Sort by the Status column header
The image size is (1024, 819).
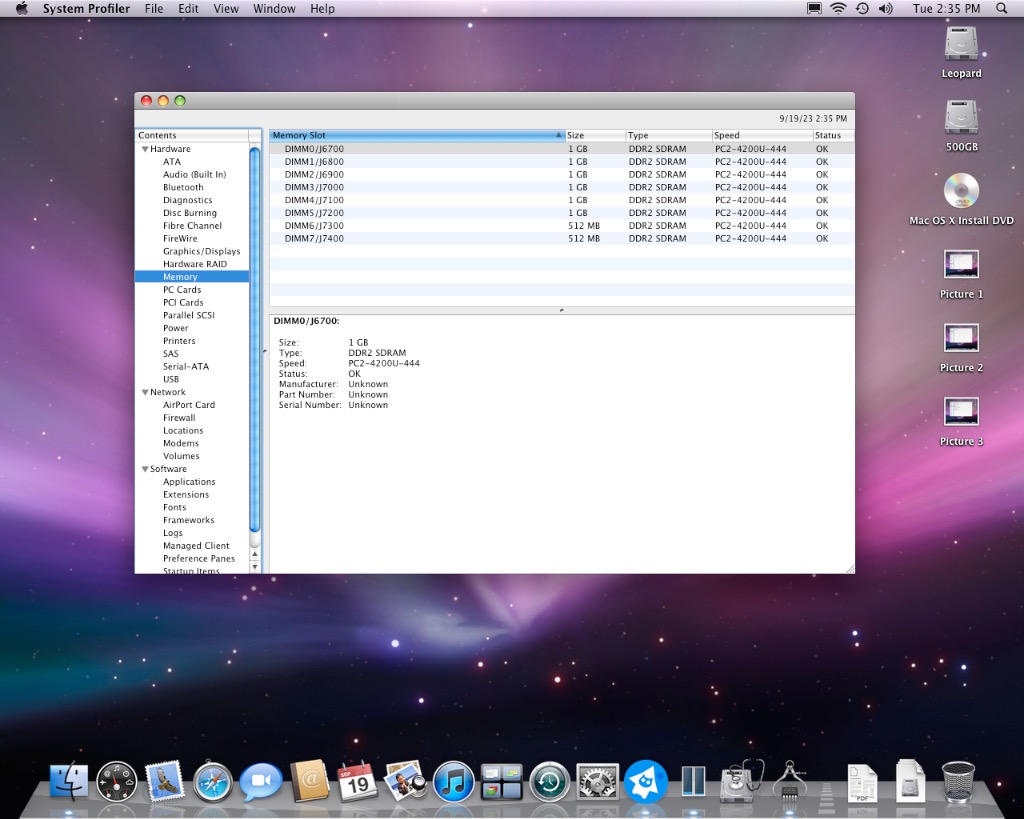tap(833, 135)
